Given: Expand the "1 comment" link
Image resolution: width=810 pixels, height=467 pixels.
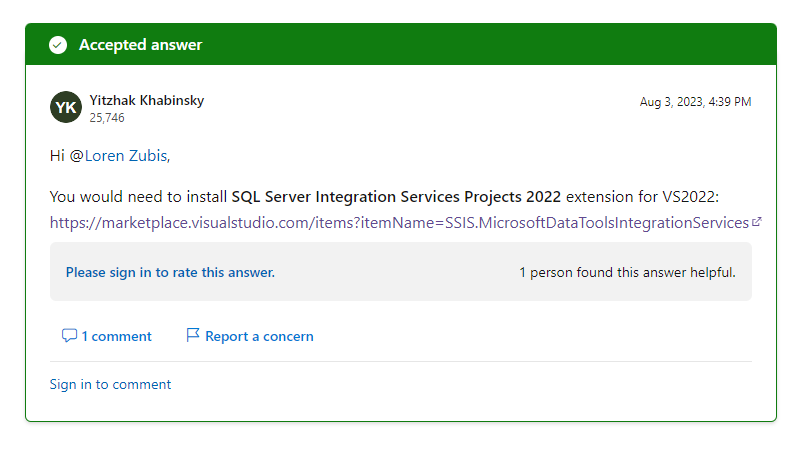Looking at the screenshot, I should point(116,336).
